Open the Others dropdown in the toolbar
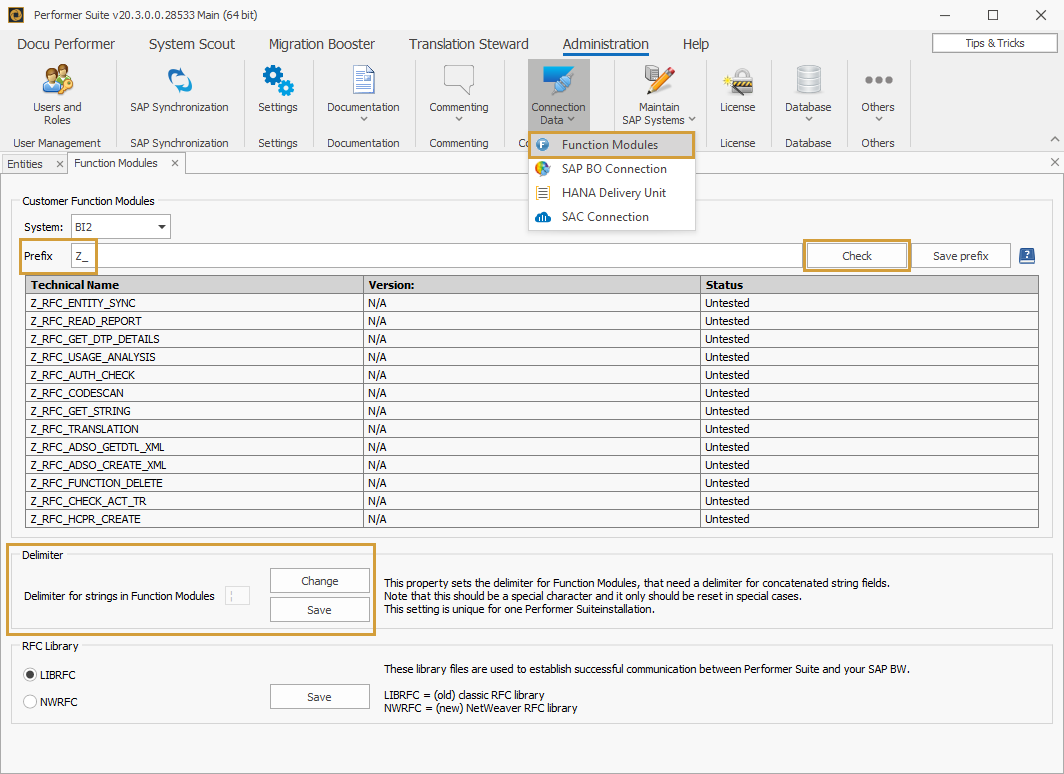 click(x=877, y=95)
